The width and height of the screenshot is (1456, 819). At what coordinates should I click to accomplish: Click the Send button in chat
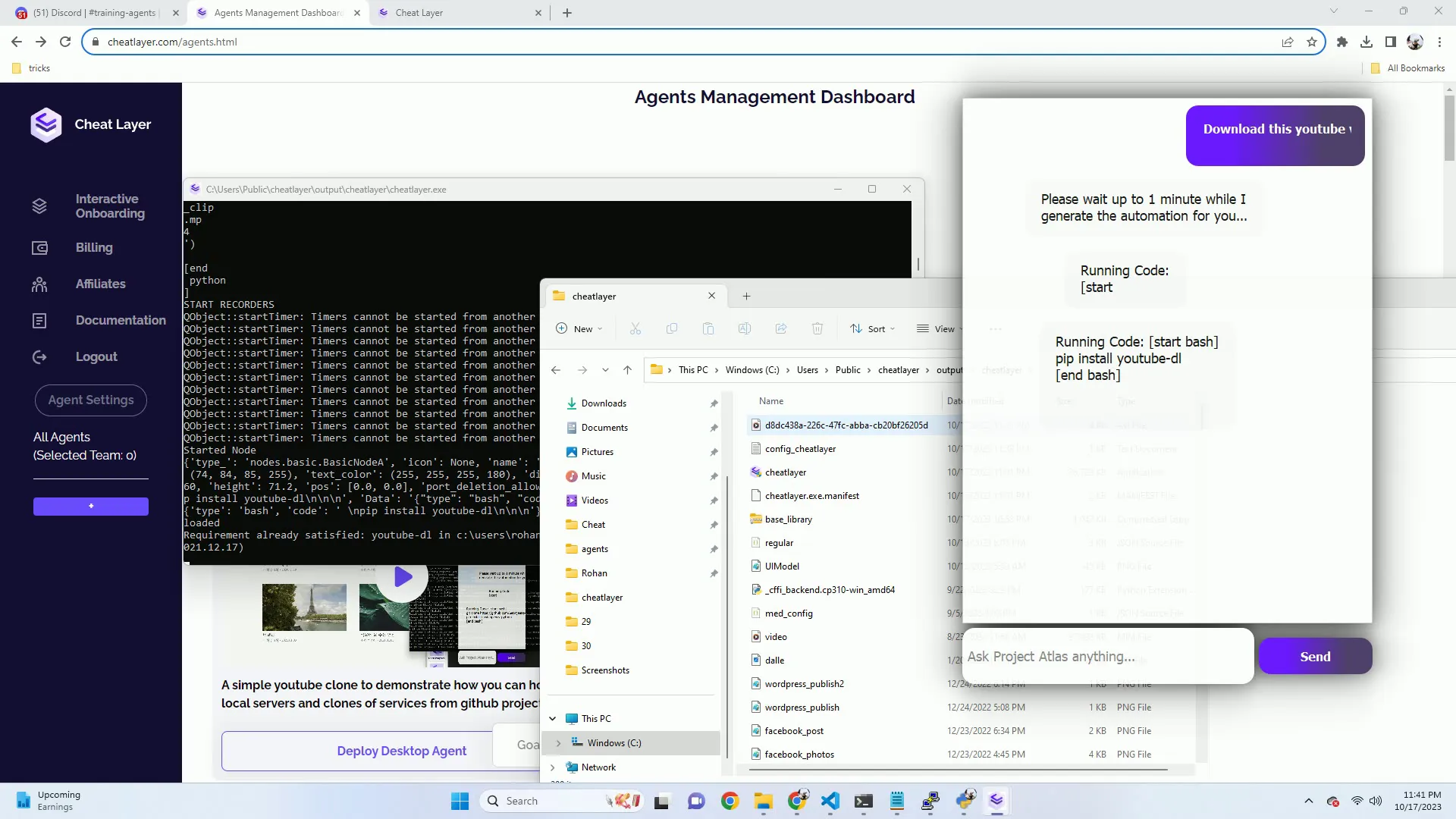click(1315, 656)
